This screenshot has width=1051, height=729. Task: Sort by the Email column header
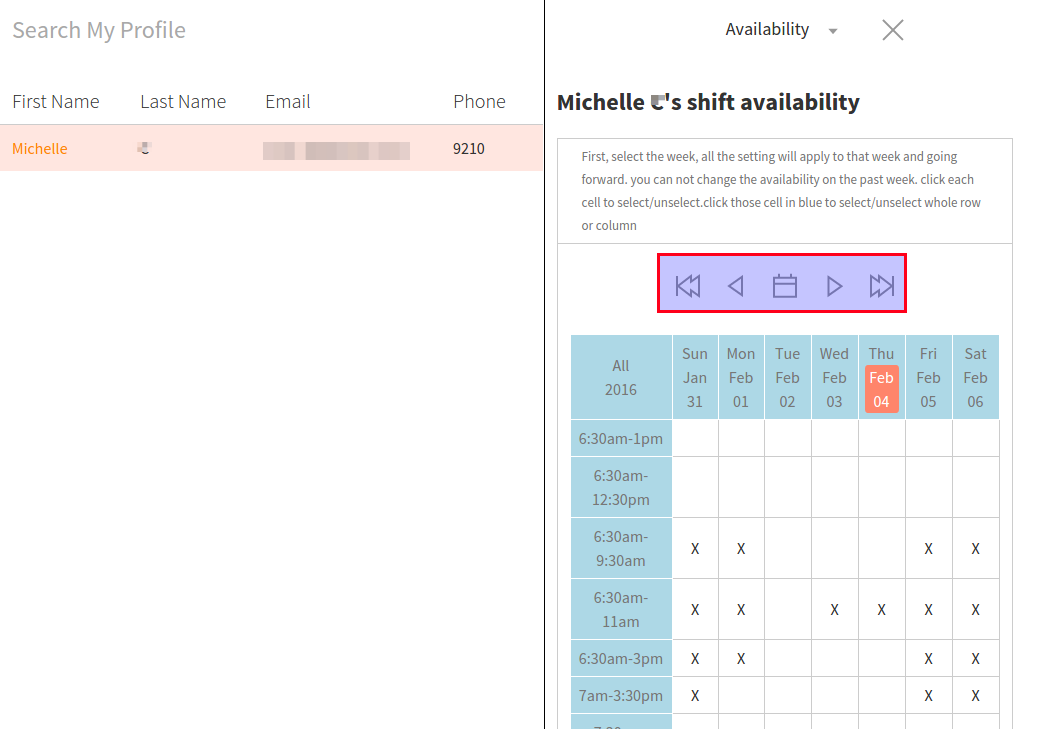tap(288, 102)
